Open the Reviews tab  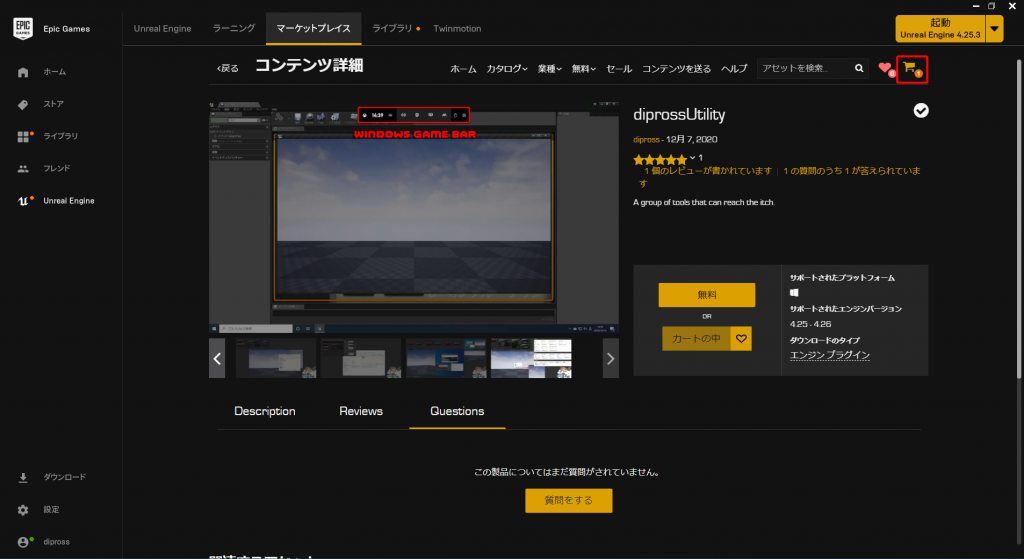(360, 411)
